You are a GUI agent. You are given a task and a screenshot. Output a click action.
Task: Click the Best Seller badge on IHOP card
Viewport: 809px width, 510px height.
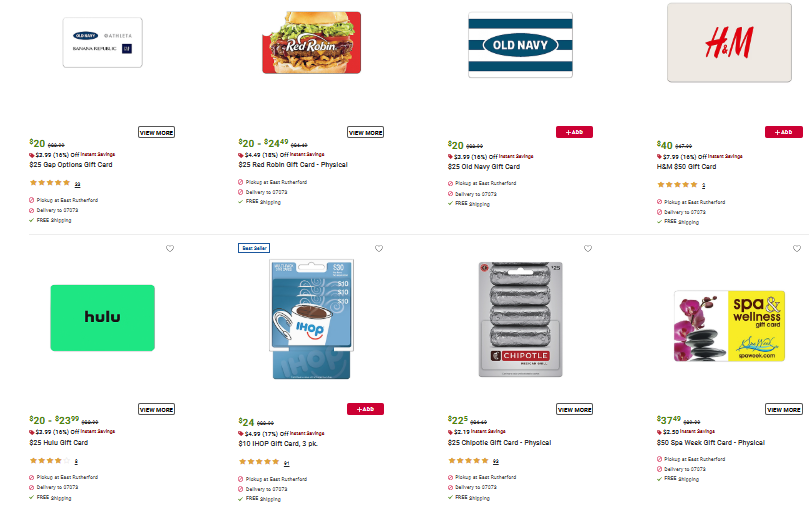coord(254,248)
